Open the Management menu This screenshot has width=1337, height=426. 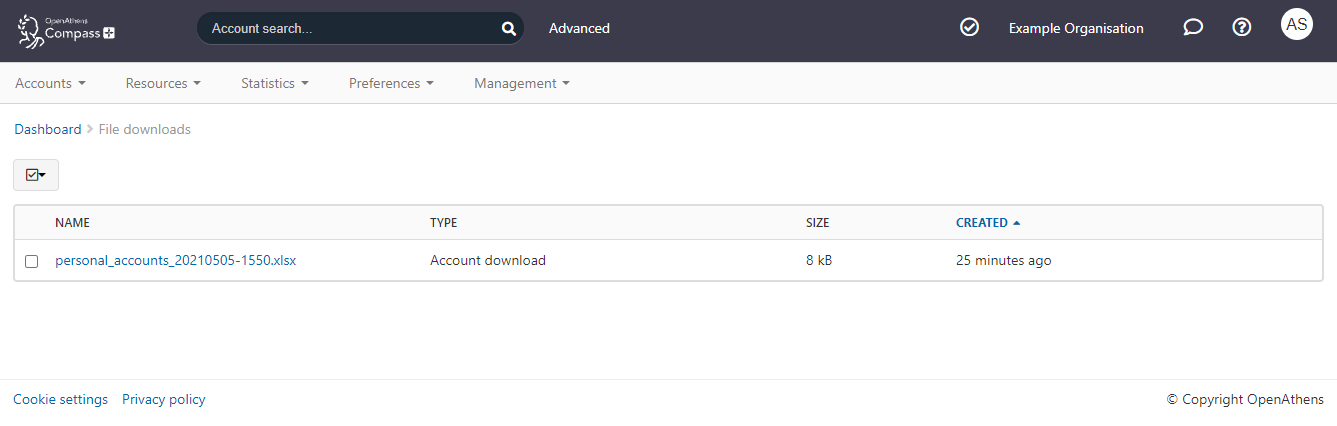[521, 84]
